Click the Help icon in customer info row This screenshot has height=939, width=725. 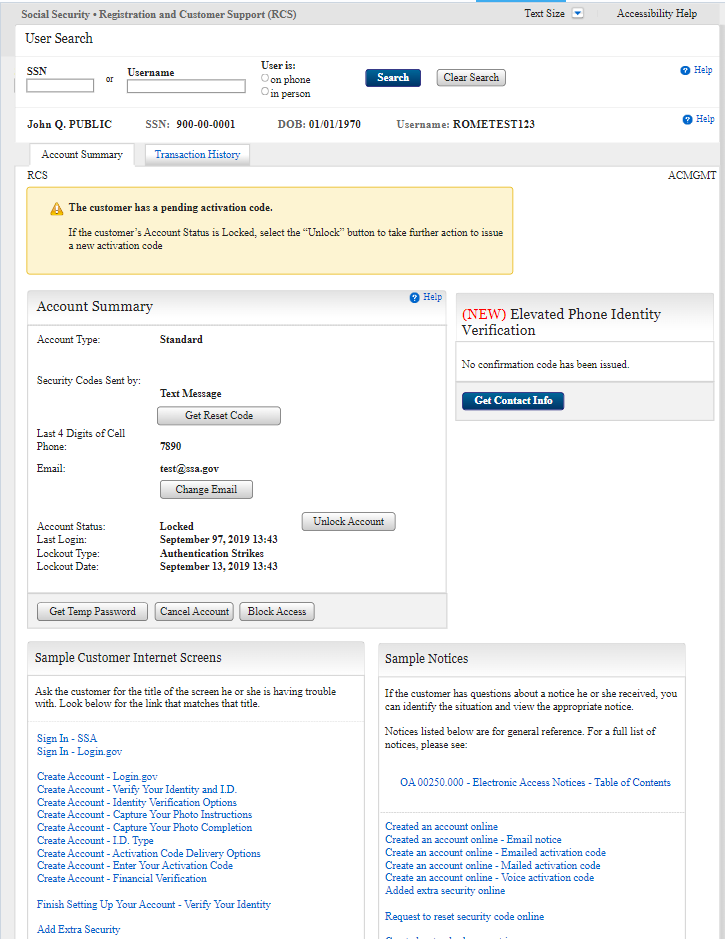(687, 120)
